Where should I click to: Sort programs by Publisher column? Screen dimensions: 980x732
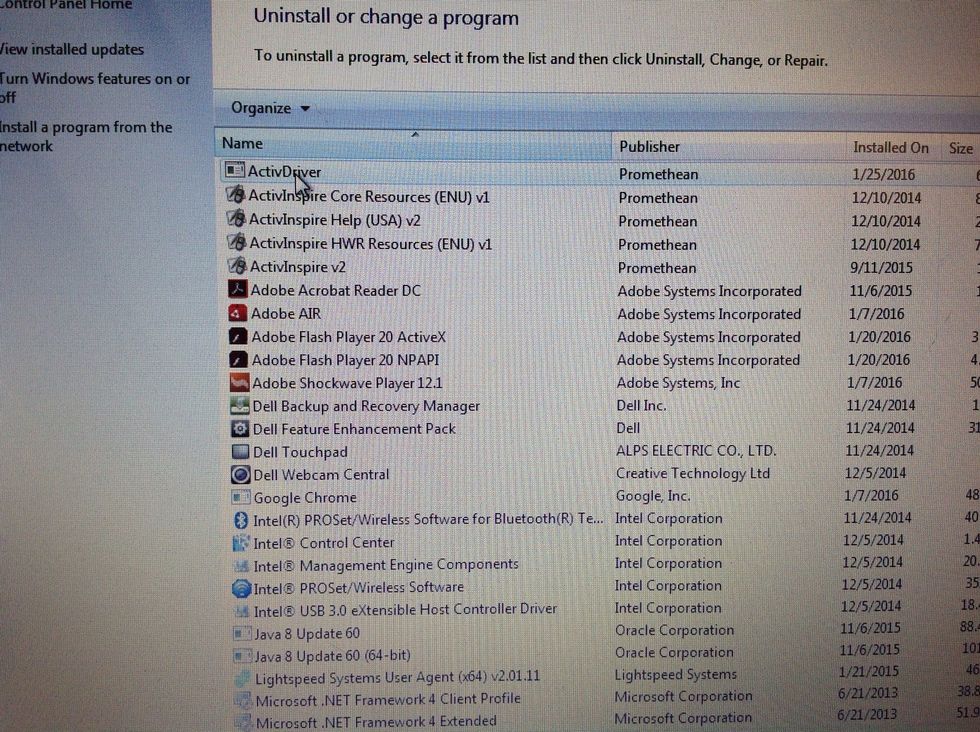649,147
